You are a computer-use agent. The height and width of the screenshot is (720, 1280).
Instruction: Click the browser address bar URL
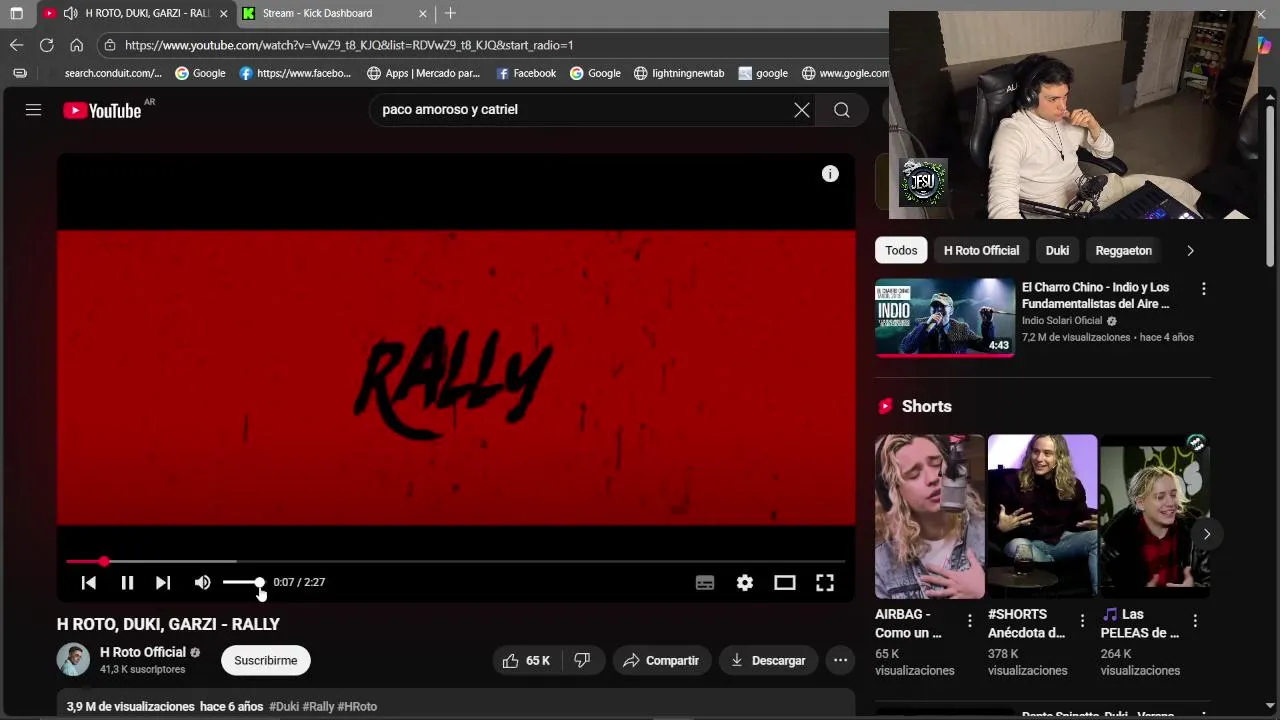coord(349,45)
